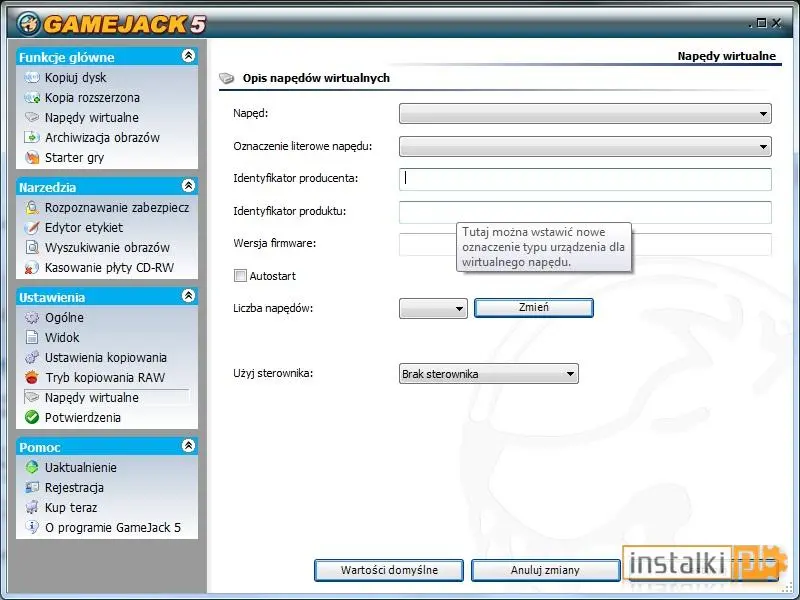The height and width of the screenshot is (600, 800).
Task: Click Kasowanie płyty CD-RW entry
Action: 110,267
